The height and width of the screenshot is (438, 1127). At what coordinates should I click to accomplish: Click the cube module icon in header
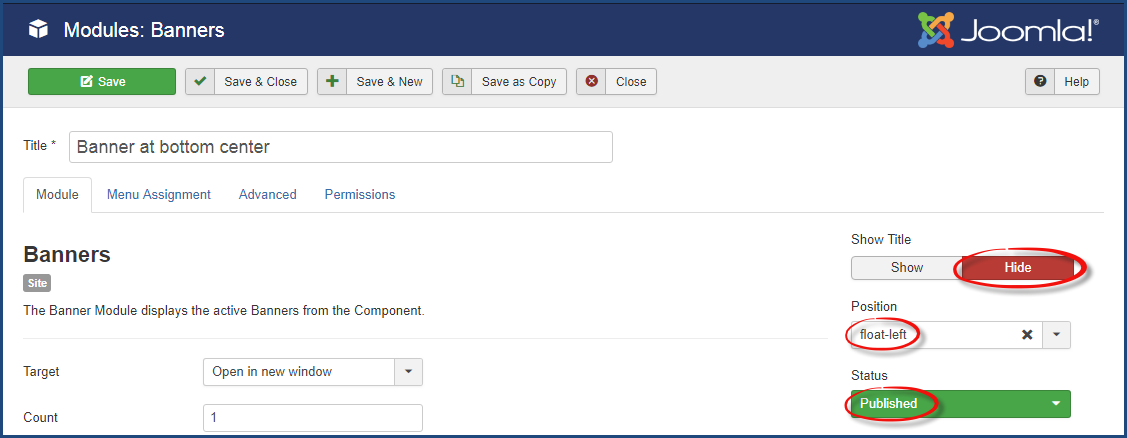click(38, 30)
